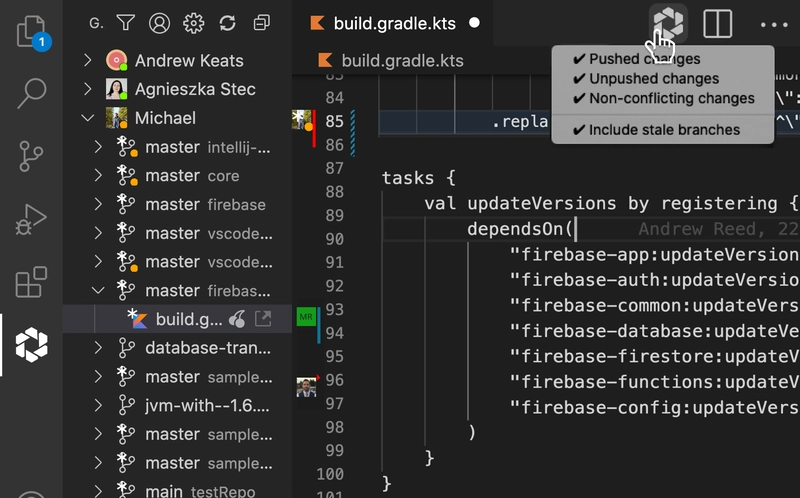This screenshot has width=800, height=498.
Task: Open the Run and Debug view
Action: 31,220
